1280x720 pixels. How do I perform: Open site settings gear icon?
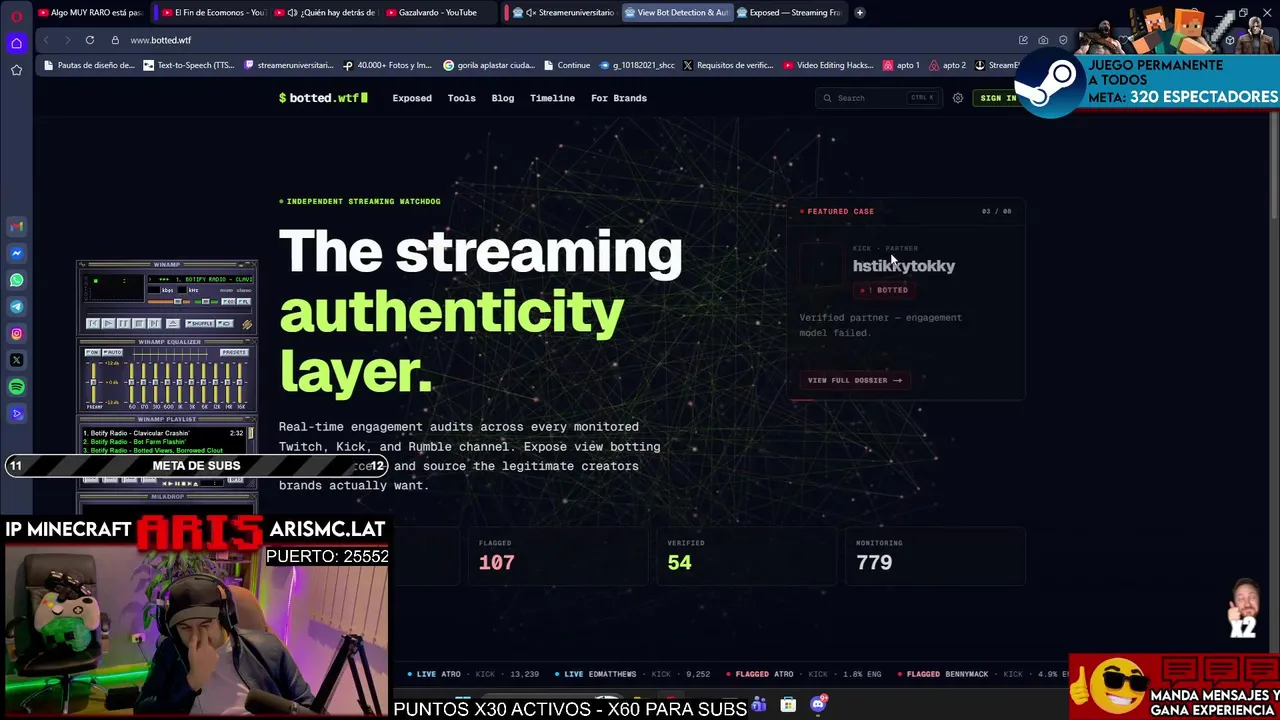pos(957,98)
